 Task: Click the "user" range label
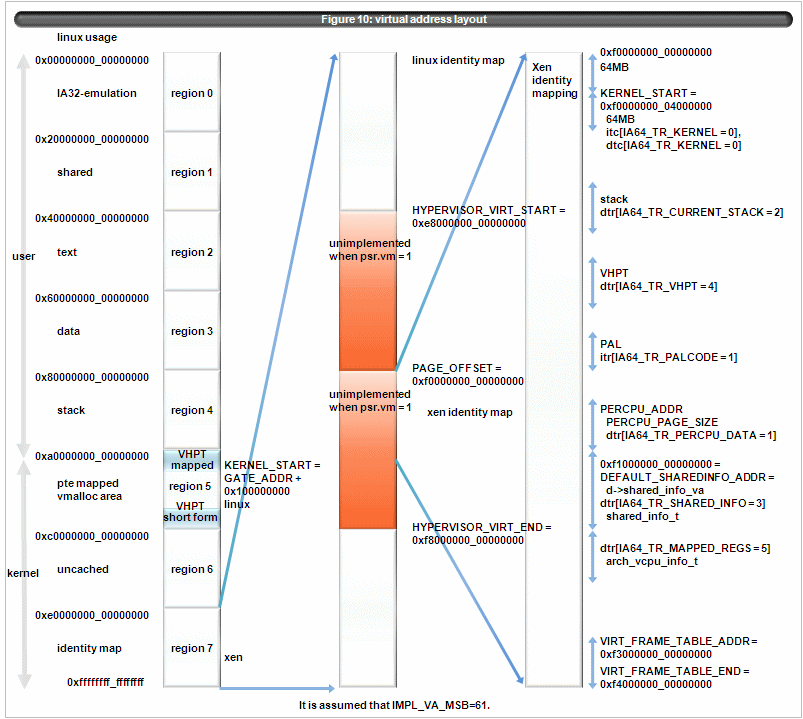24,257
